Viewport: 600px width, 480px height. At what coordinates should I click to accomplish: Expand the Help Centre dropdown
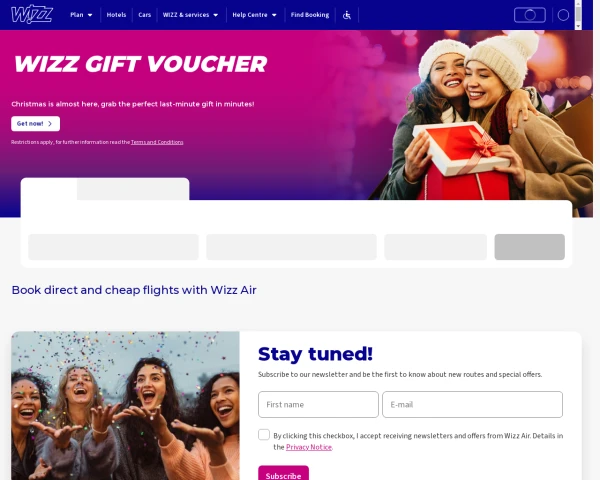pos(254,15)
